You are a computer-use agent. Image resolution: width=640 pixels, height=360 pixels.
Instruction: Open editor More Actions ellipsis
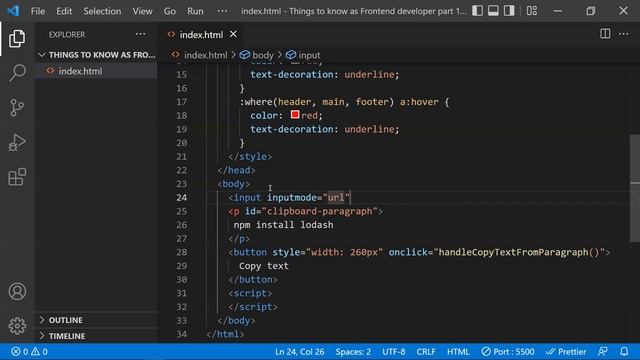(623, 34)
